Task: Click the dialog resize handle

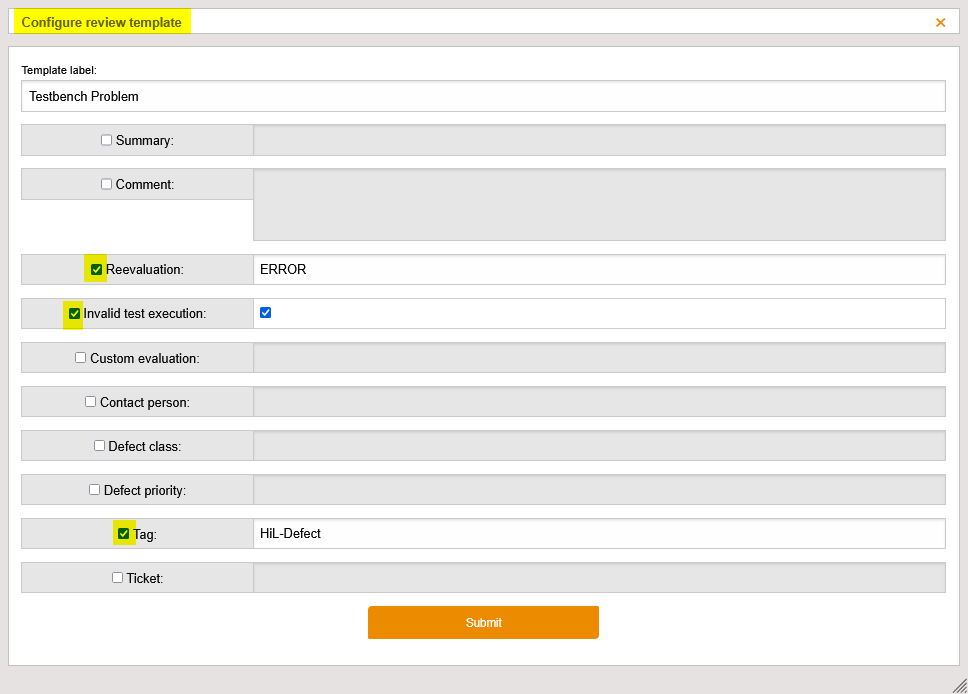Action: coord(958,684)
